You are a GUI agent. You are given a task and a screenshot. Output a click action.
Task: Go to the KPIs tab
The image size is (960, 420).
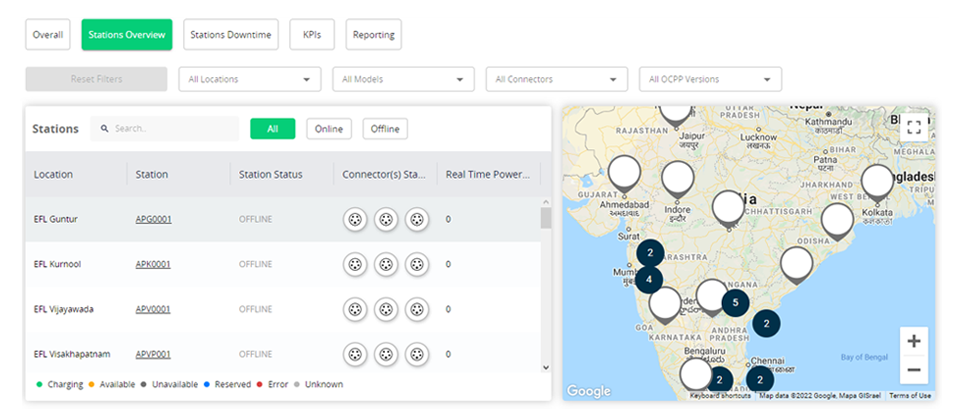coord(312,34)
